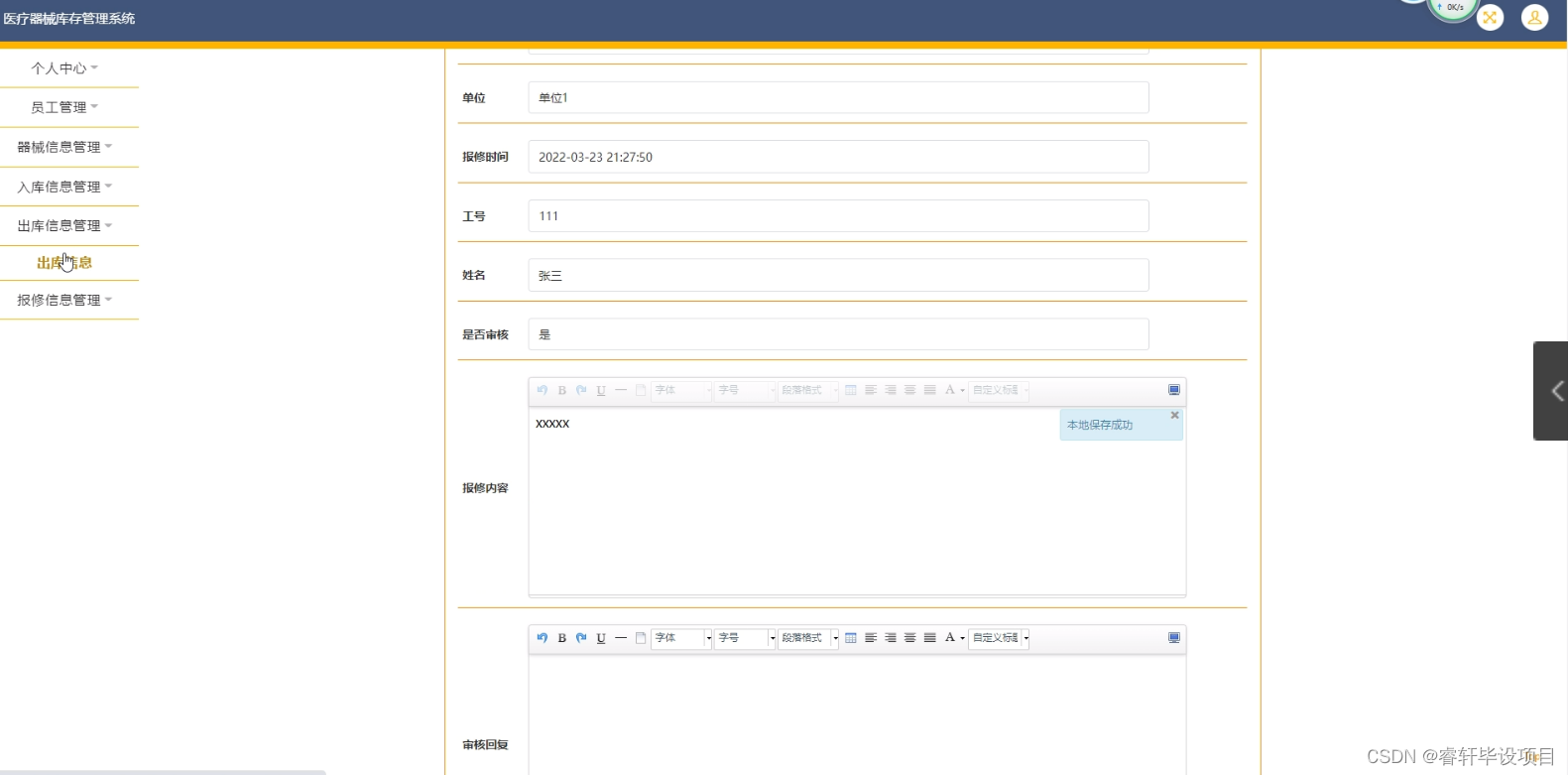Viewport: 1568px width, 775px height.
Task: Open 字体 font dropdown in 报修内容 editor
Action: (682, 390)
